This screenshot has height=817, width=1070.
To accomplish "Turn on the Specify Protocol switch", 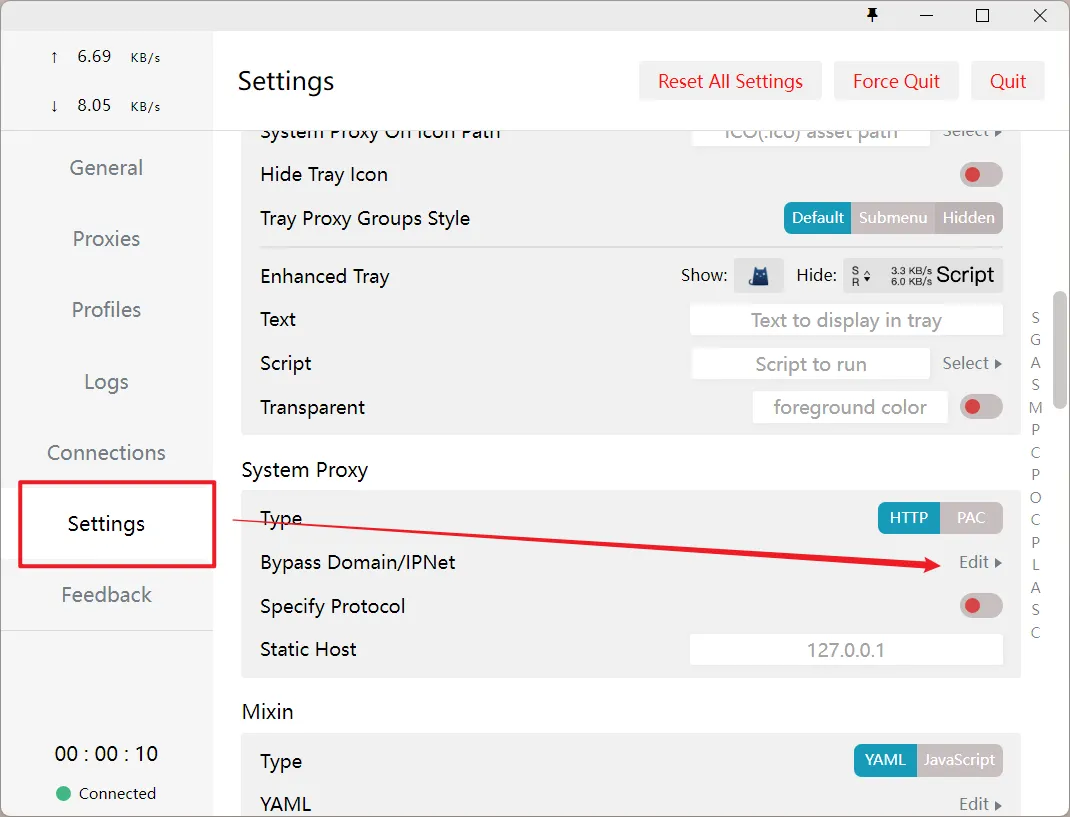I will pyautogui.click(x=980, y=606).
